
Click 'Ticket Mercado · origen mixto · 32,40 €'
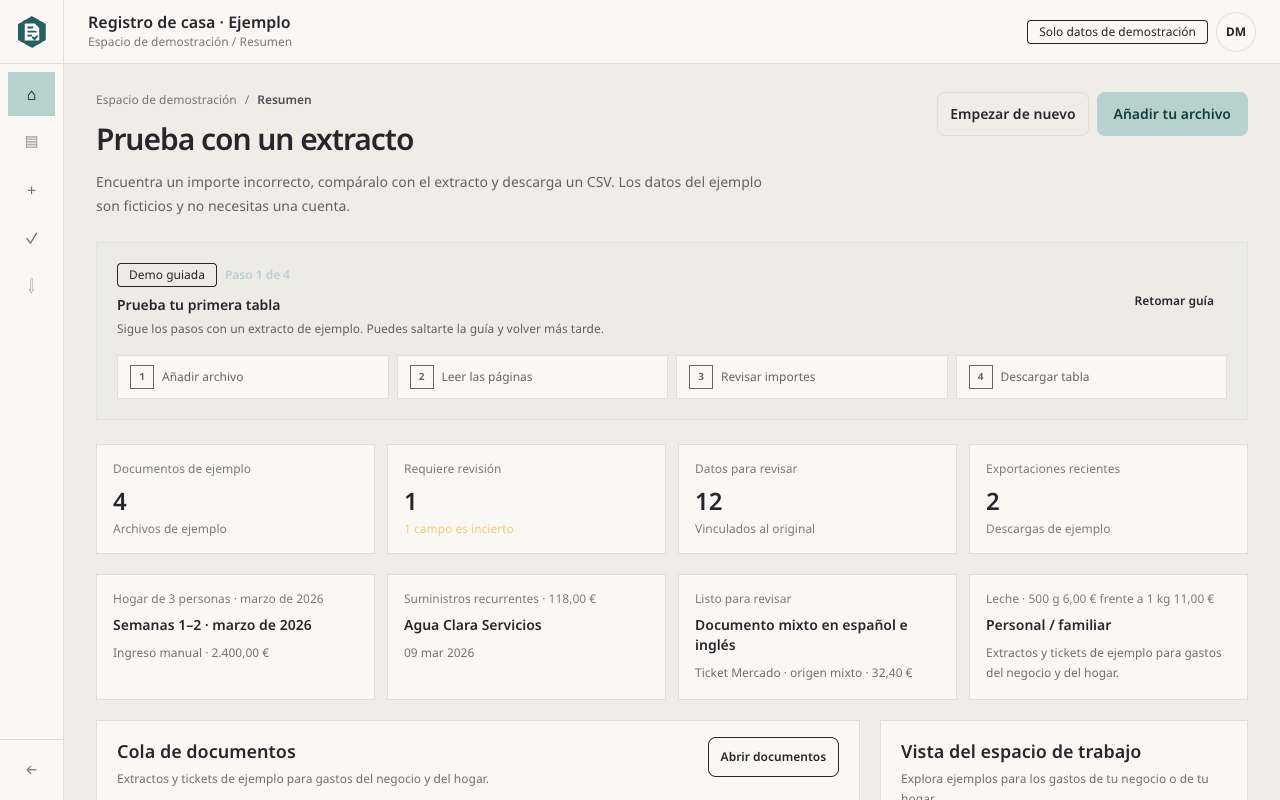pos(804,673)
